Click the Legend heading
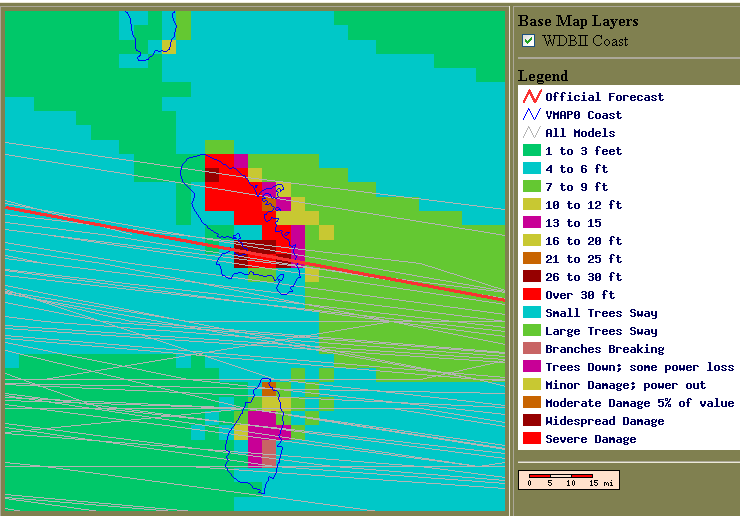The image size is (740, 516). tap(543, 76)
